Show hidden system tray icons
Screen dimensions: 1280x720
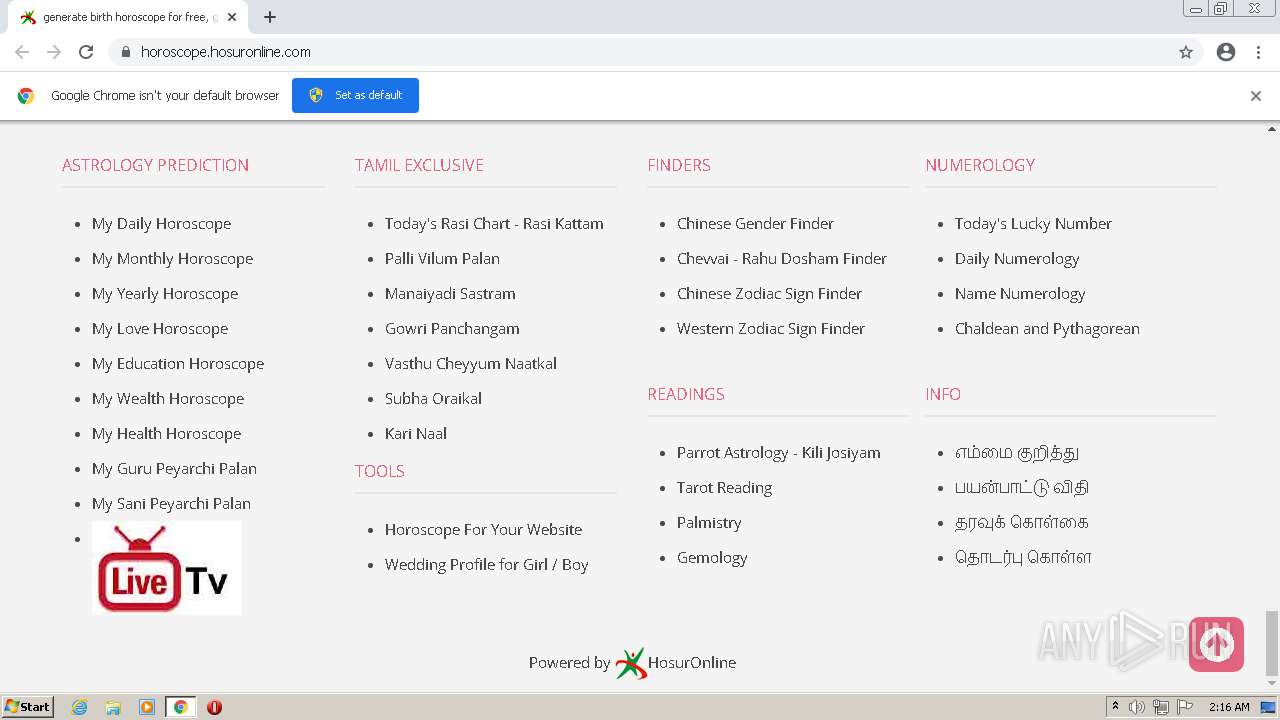pyautogui.click(x=1115, y=707)
